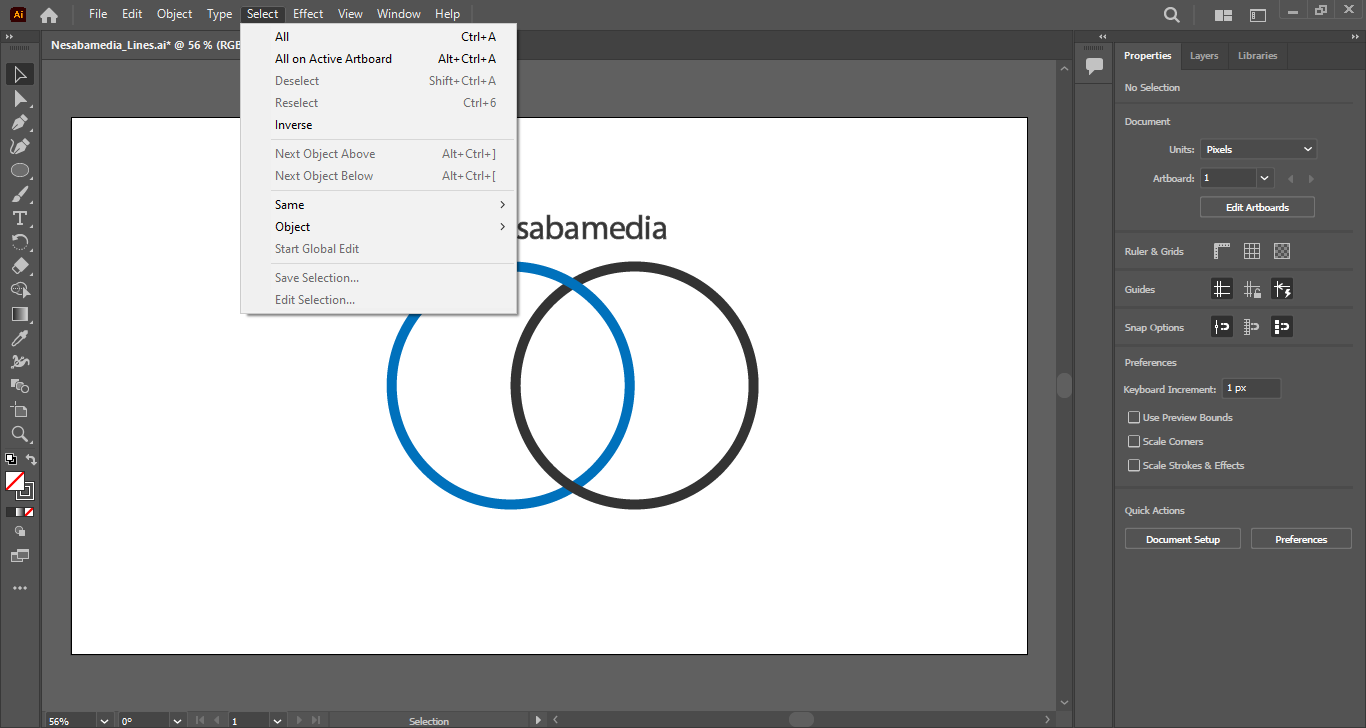1366x728 pixels.
Task: Activate the Eyedropper tool
Action: pyautogui.click(x=20, y=338)
